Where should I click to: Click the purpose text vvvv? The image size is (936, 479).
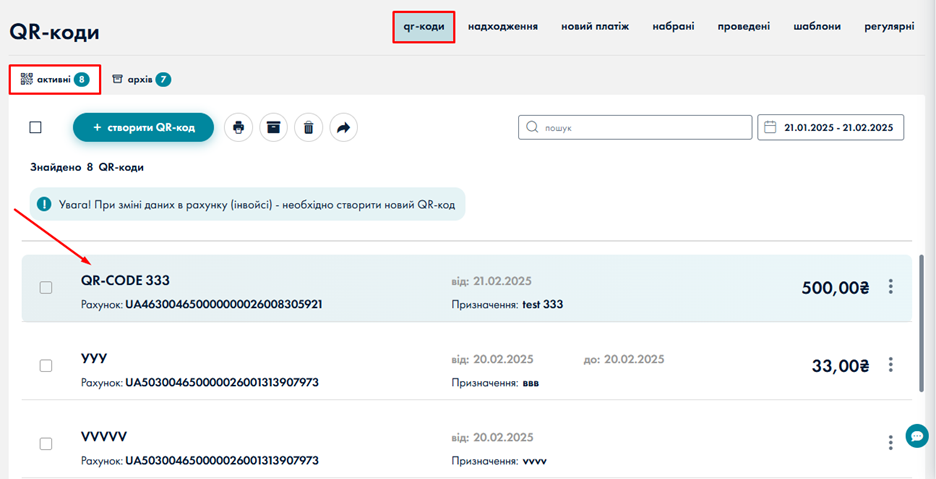pyautogui.click(x=534, y=461)
